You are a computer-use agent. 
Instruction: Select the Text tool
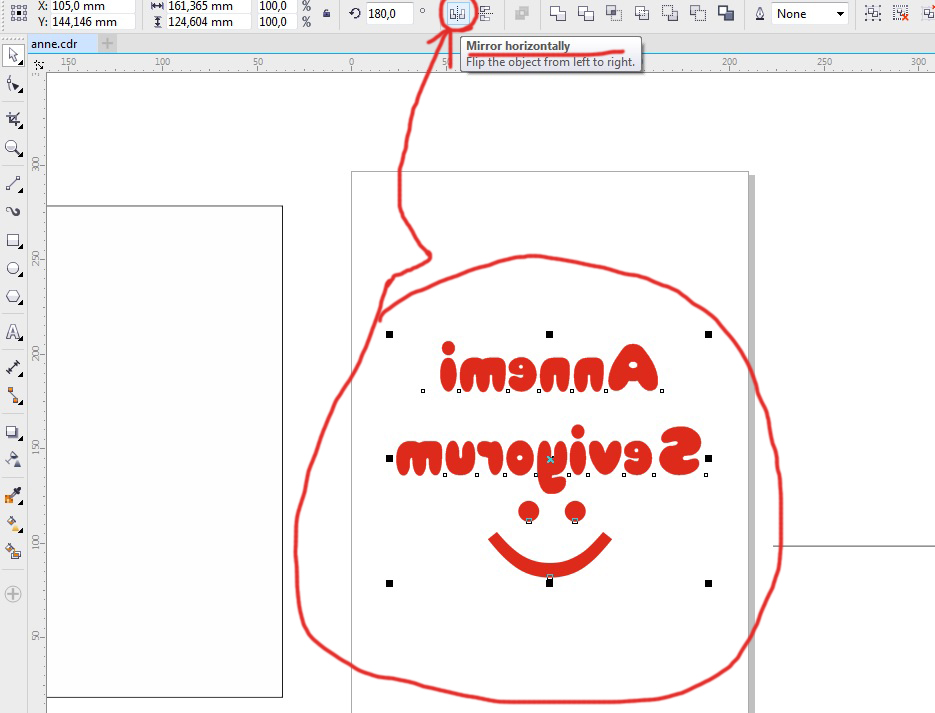(14, 332)
